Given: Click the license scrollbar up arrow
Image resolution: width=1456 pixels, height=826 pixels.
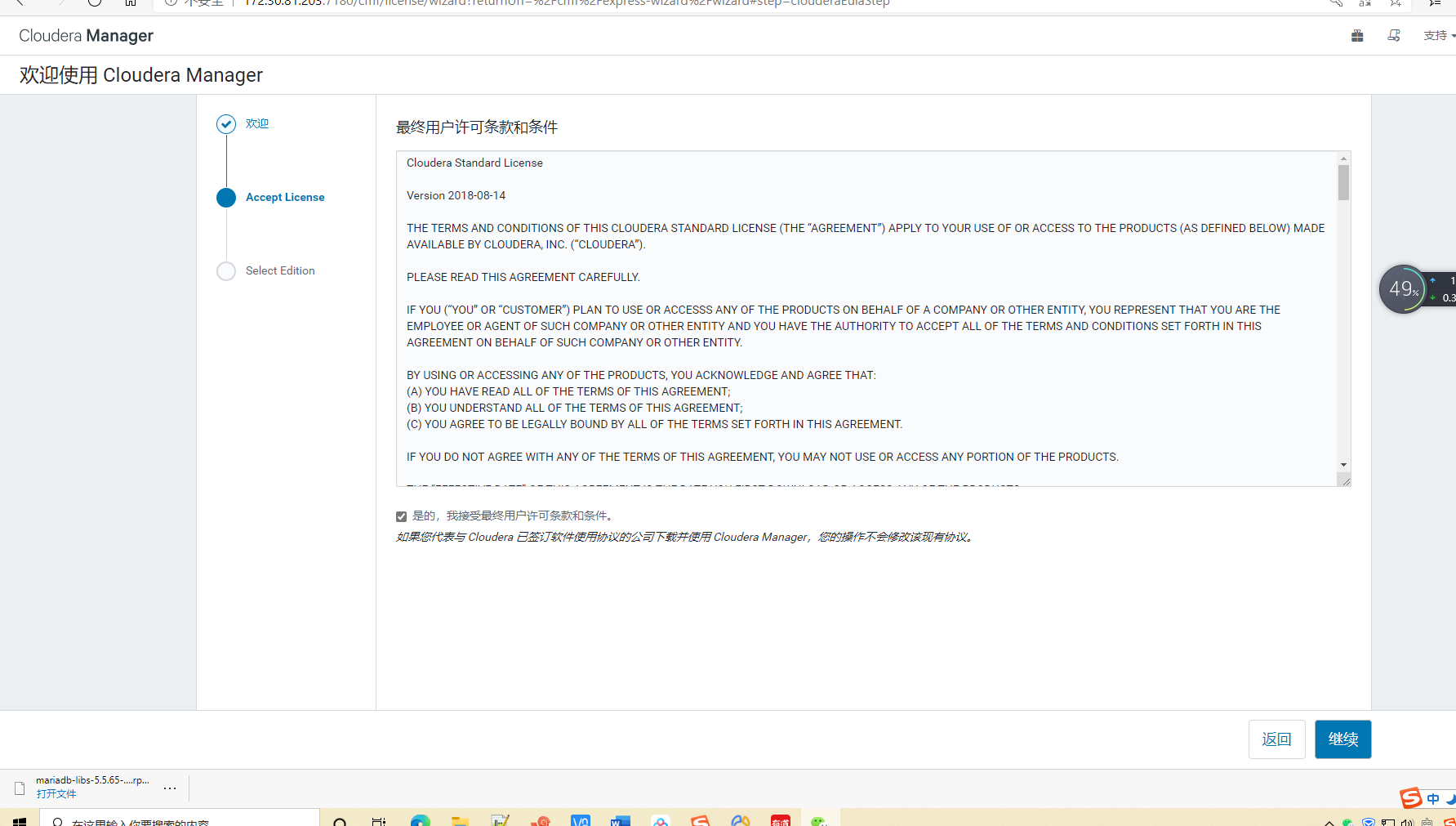Looking at the screenshot, I should point(1343,159).
